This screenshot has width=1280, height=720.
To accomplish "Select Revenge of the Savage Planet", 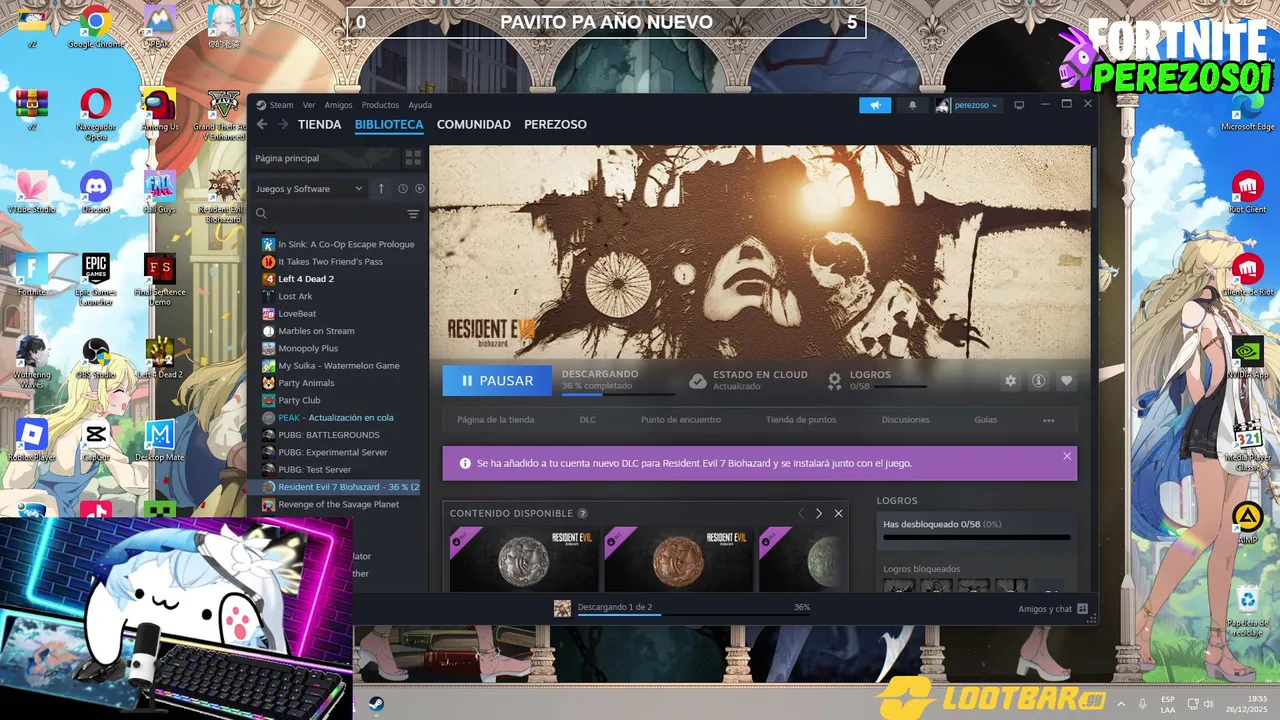I will click(338, 504).
